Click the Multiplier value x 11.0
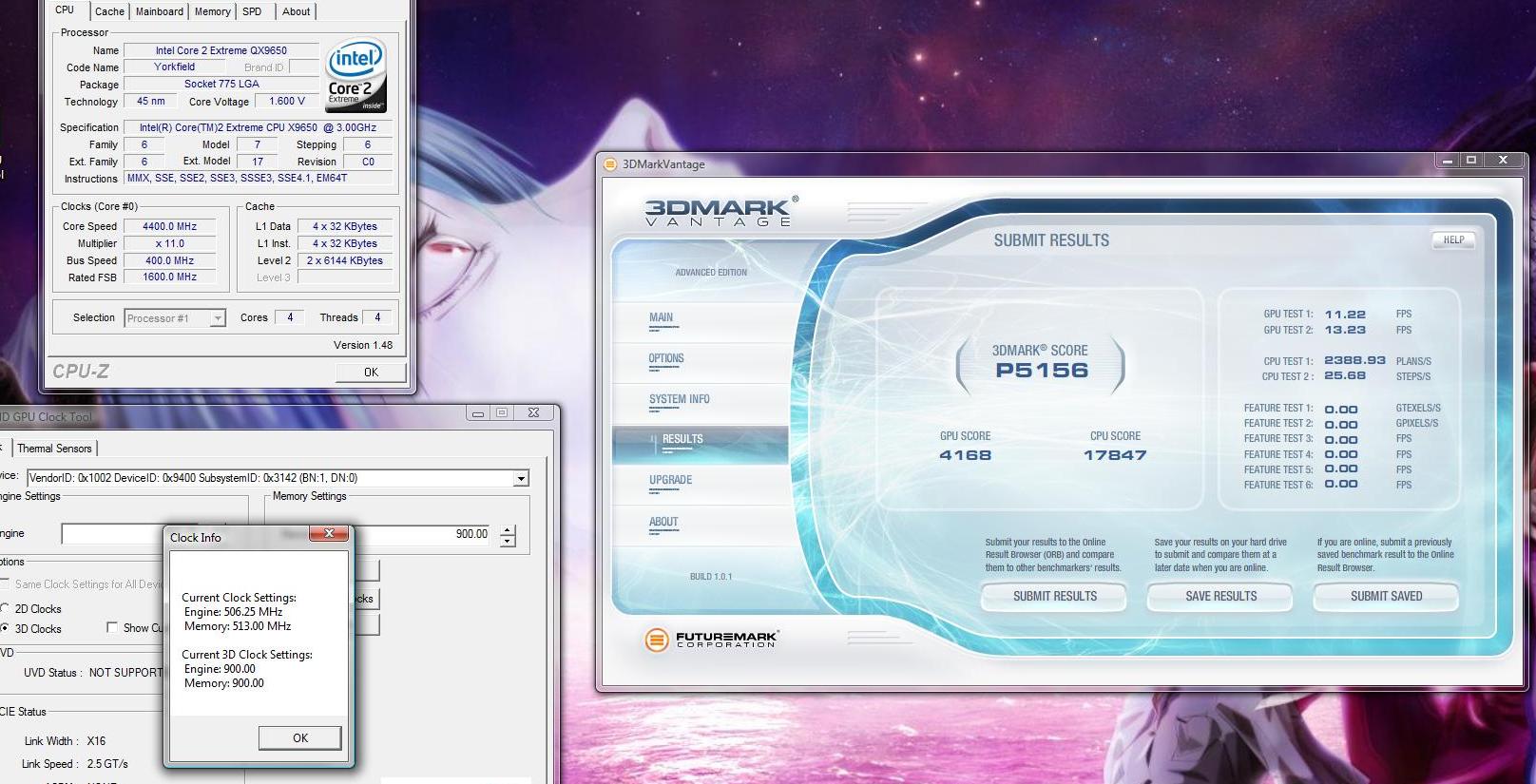 click(x=169, y=244)
